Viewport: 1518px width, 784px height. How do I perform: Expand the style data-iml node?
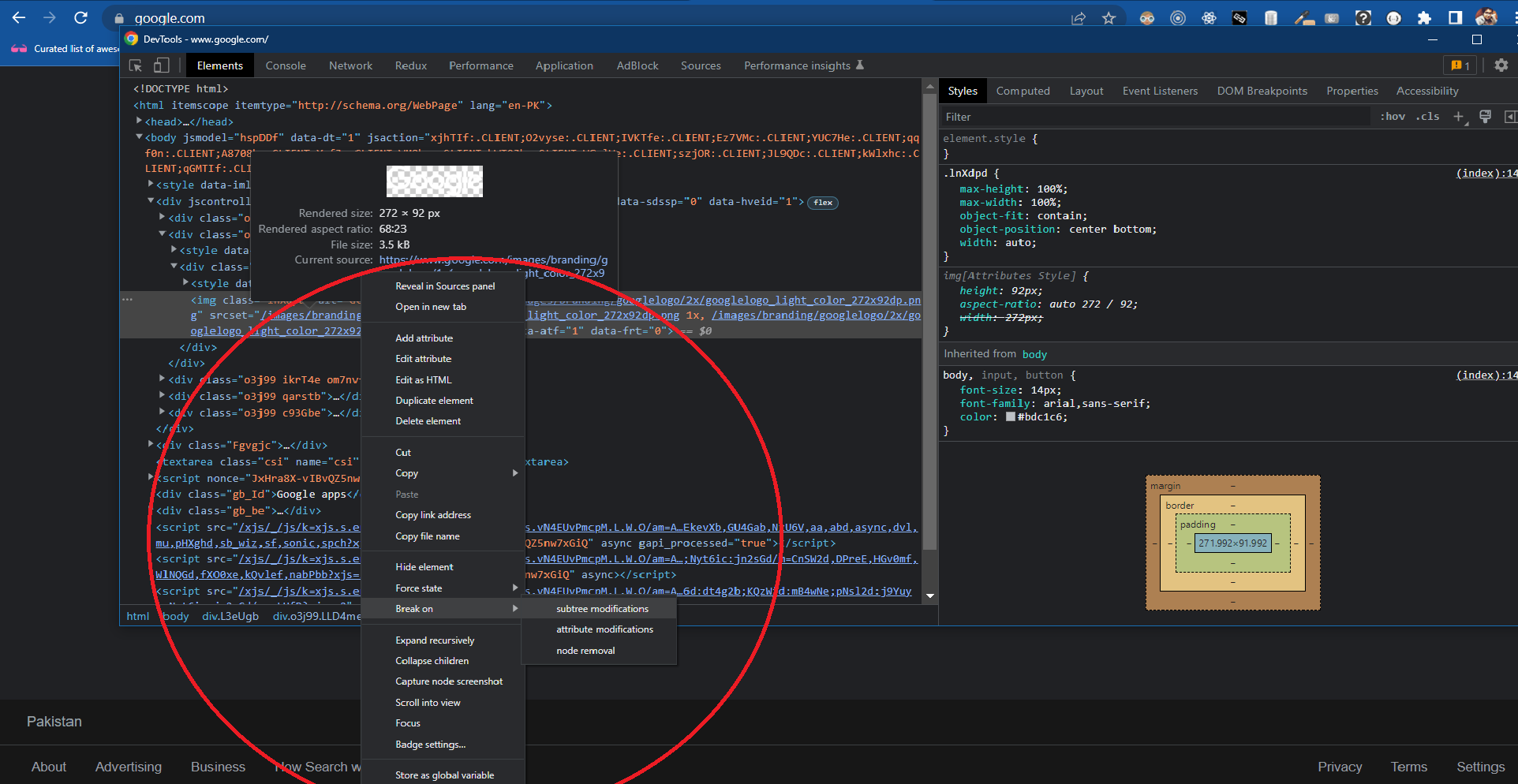151,184
